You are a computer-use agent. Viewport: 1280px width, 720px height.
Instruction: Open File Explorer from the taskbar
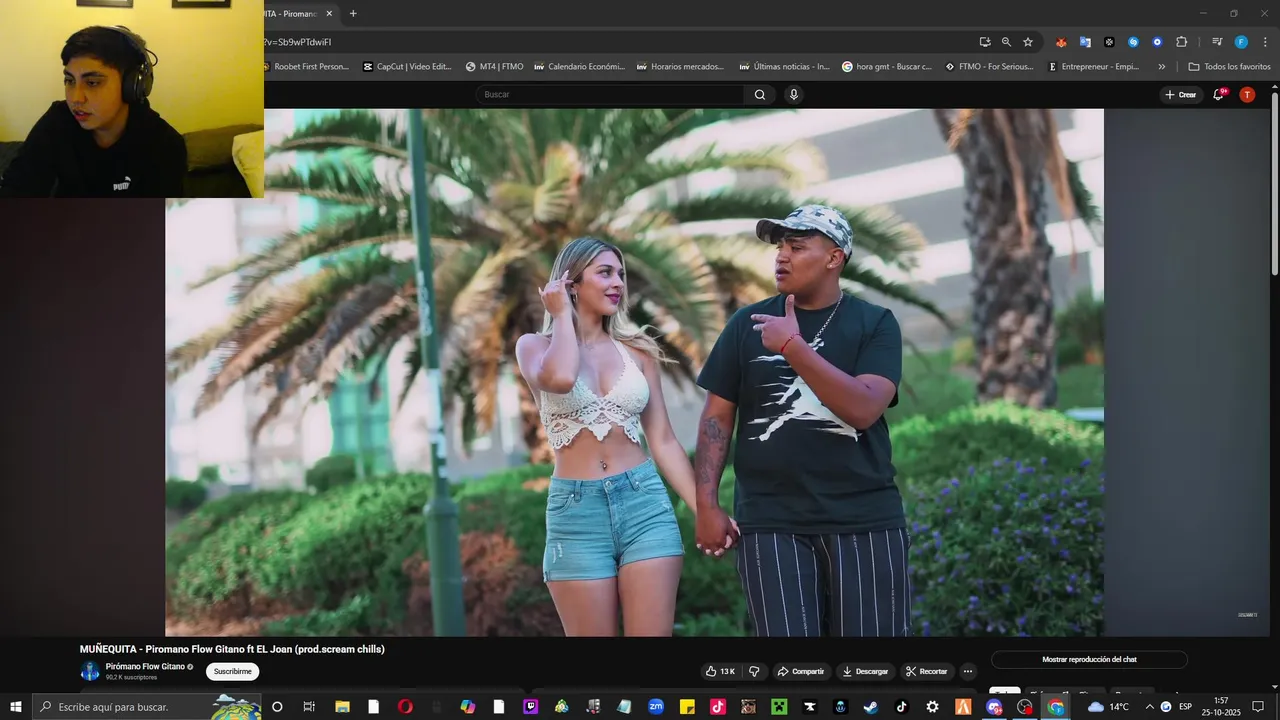(x=342, y=707)
